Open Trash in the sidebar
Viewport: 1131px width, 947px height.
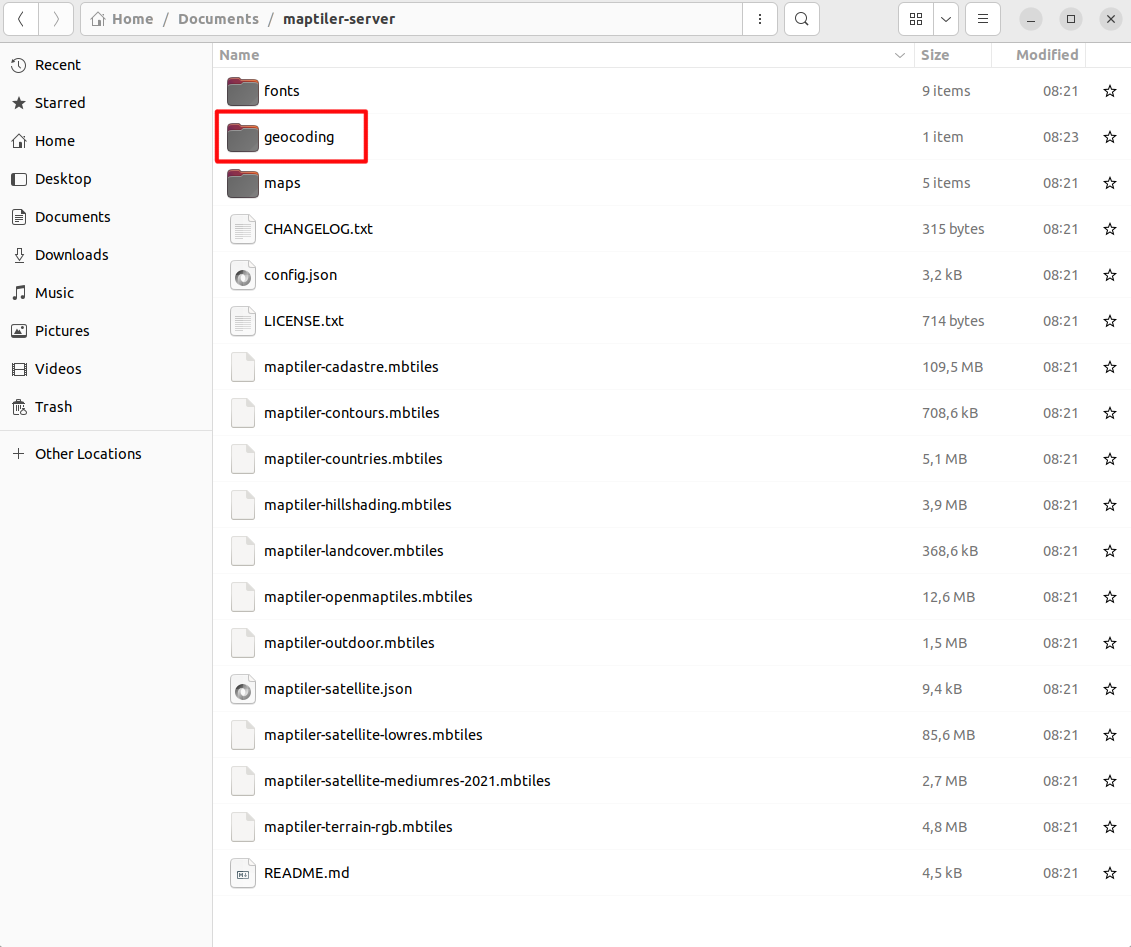[106, 407]
